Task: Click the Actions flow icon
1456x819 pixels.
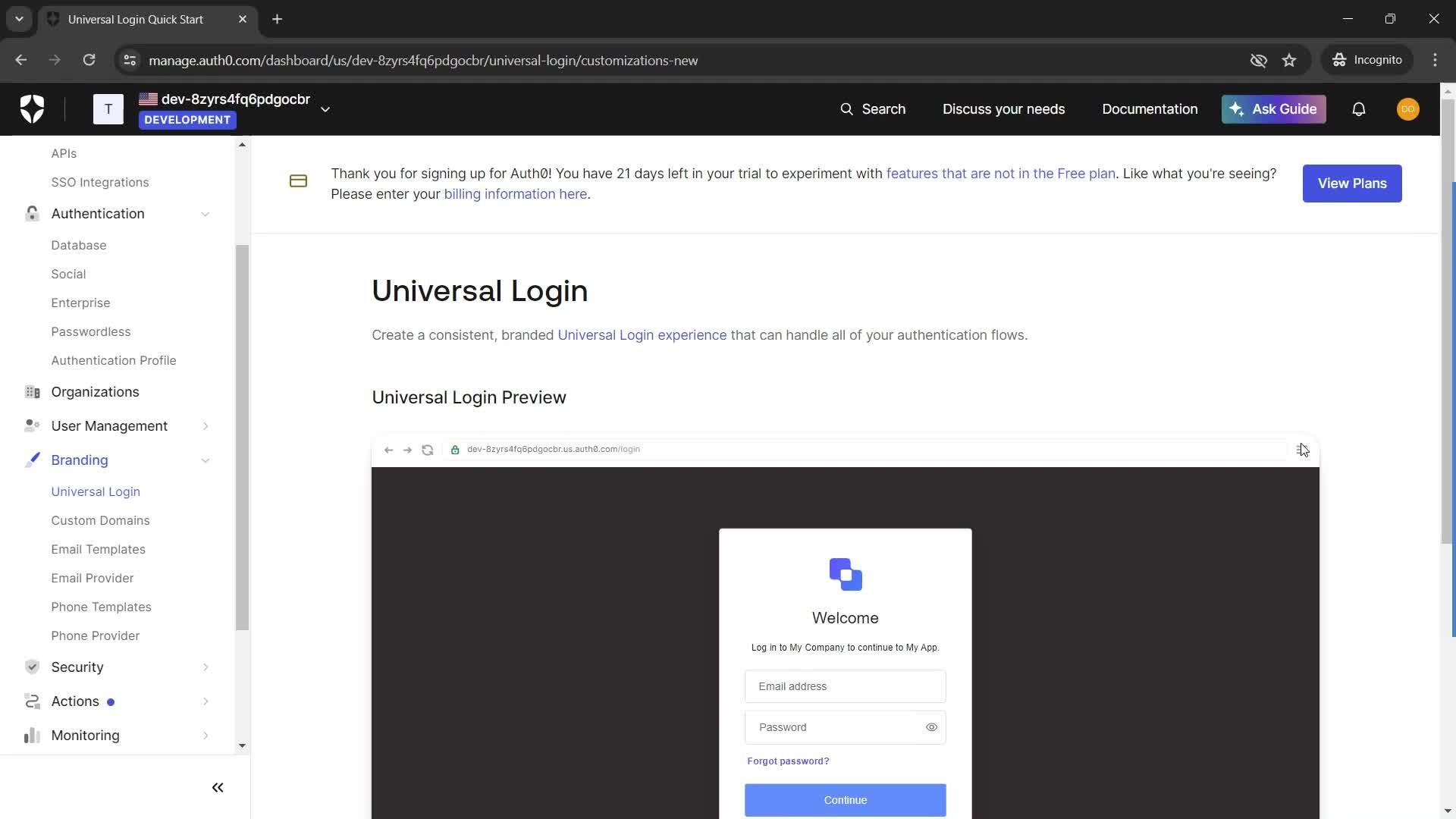Action: 32,701
